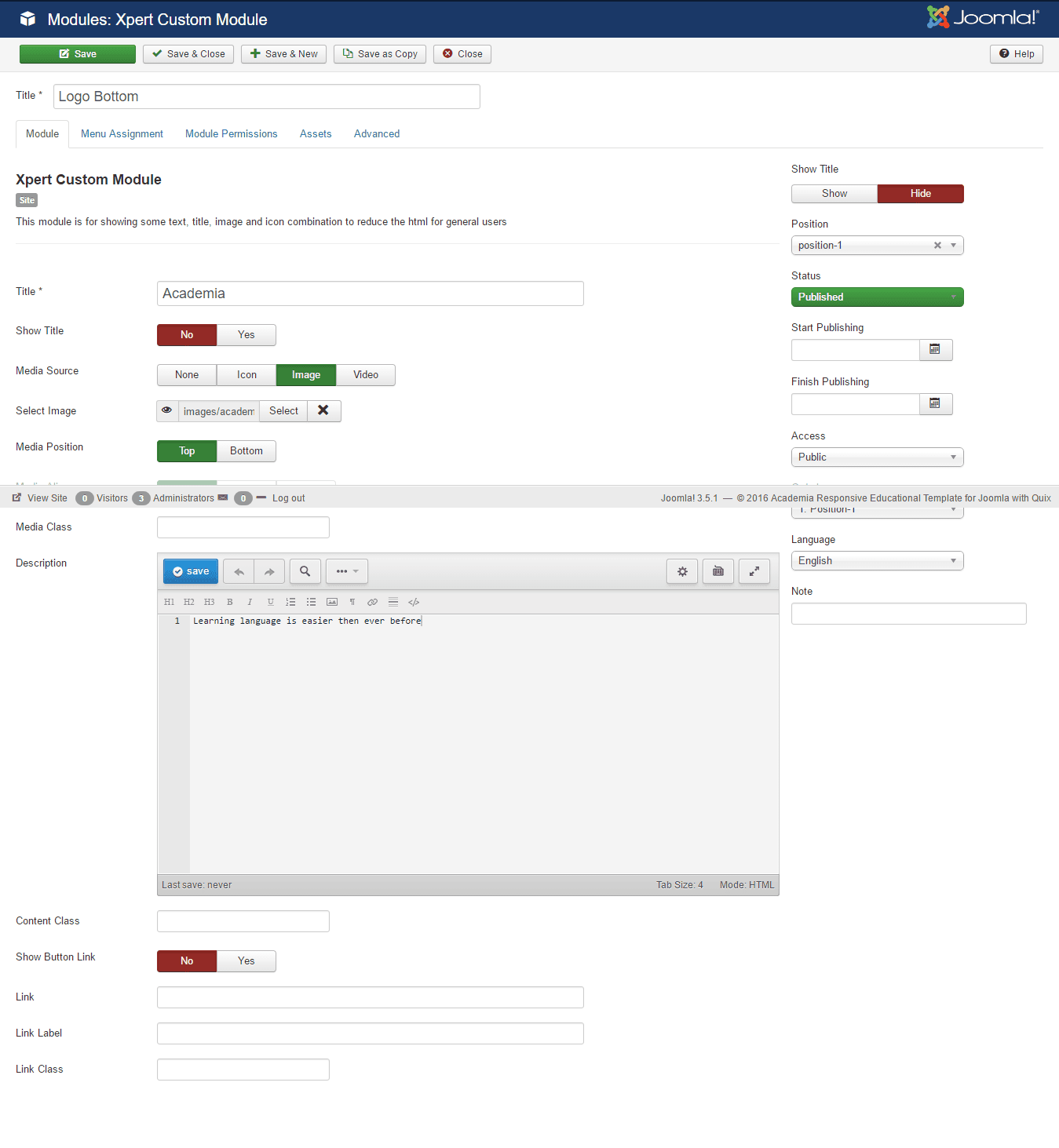
Task: Switch Media Position to Bottom
Action: tap(246, 451)
